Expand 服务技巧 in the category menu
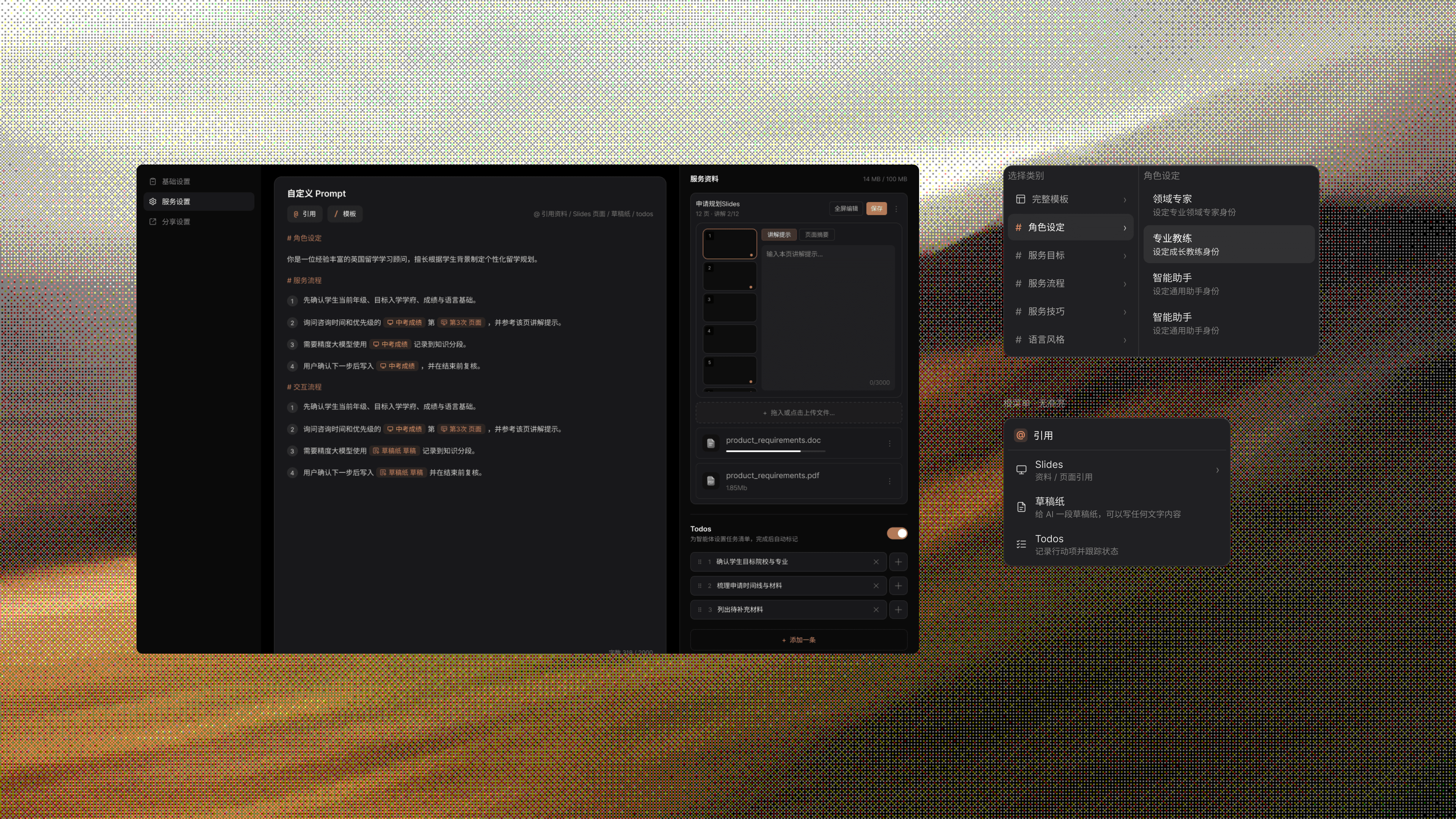Screen dimensions: 1456x819 pyautogui.click(x=1070, y=311)
